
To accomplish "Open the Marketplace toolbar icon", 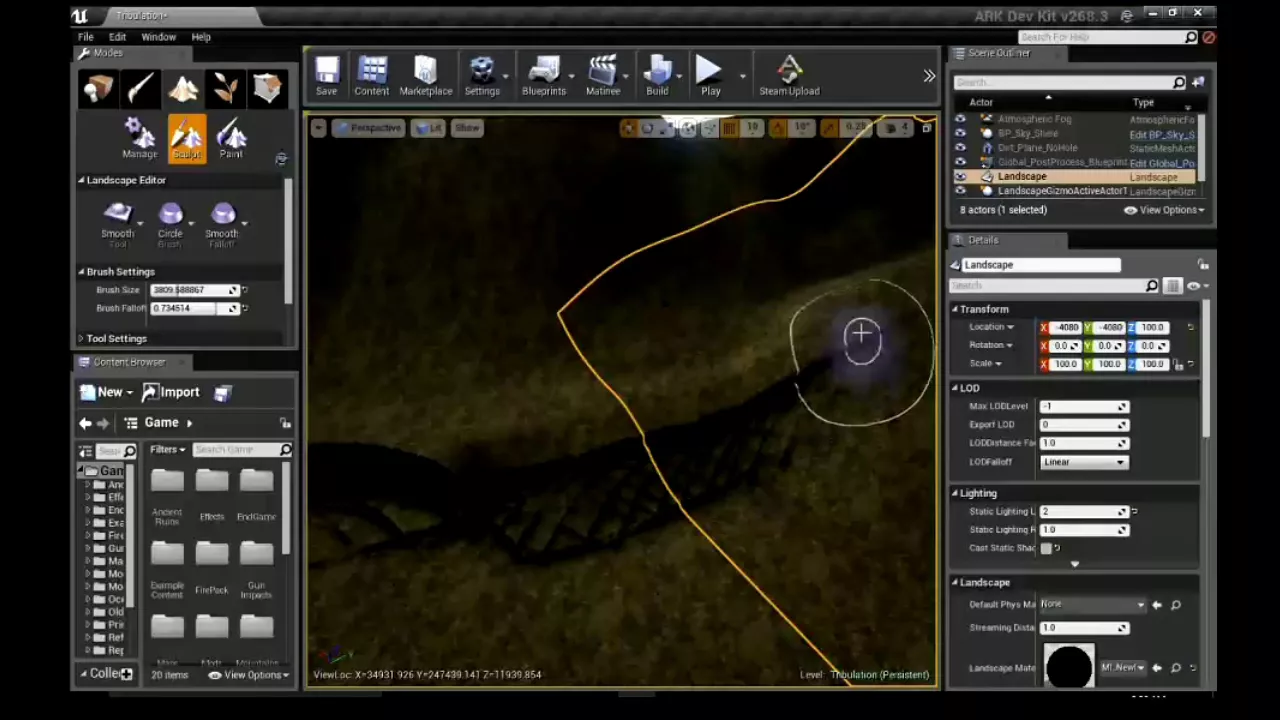I will (x=426, y=77).
